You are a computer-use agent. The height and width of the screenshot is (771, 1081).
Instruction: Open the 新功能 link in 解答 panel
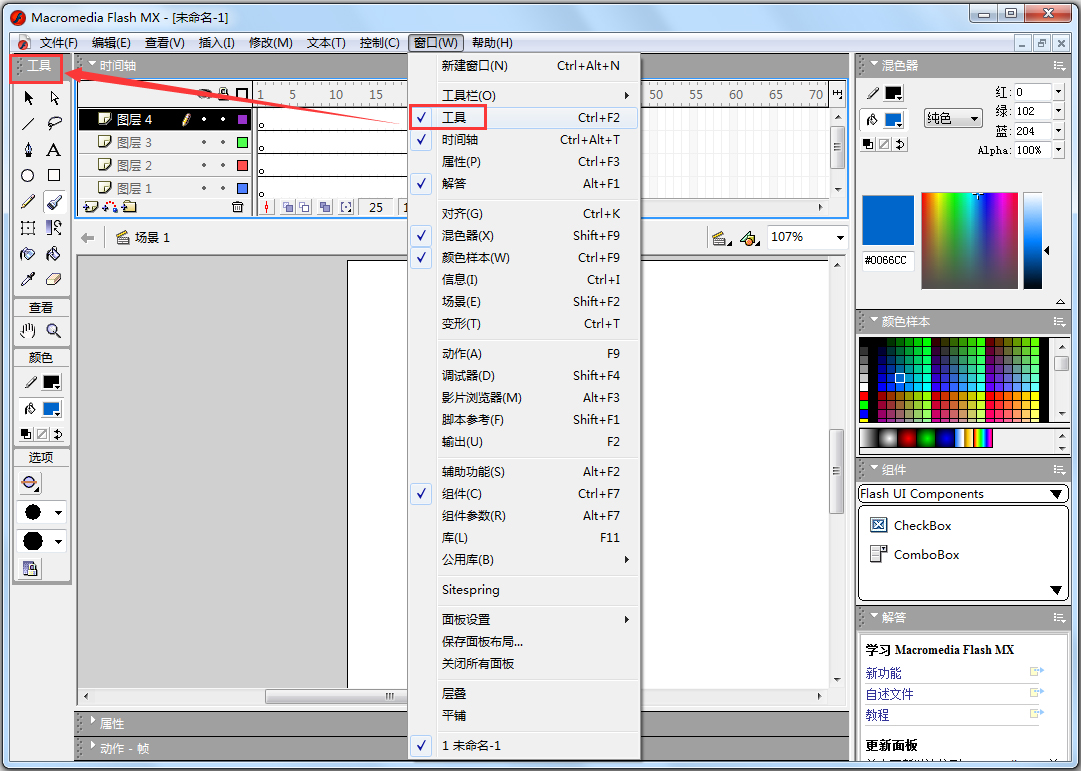click(883, 673)
